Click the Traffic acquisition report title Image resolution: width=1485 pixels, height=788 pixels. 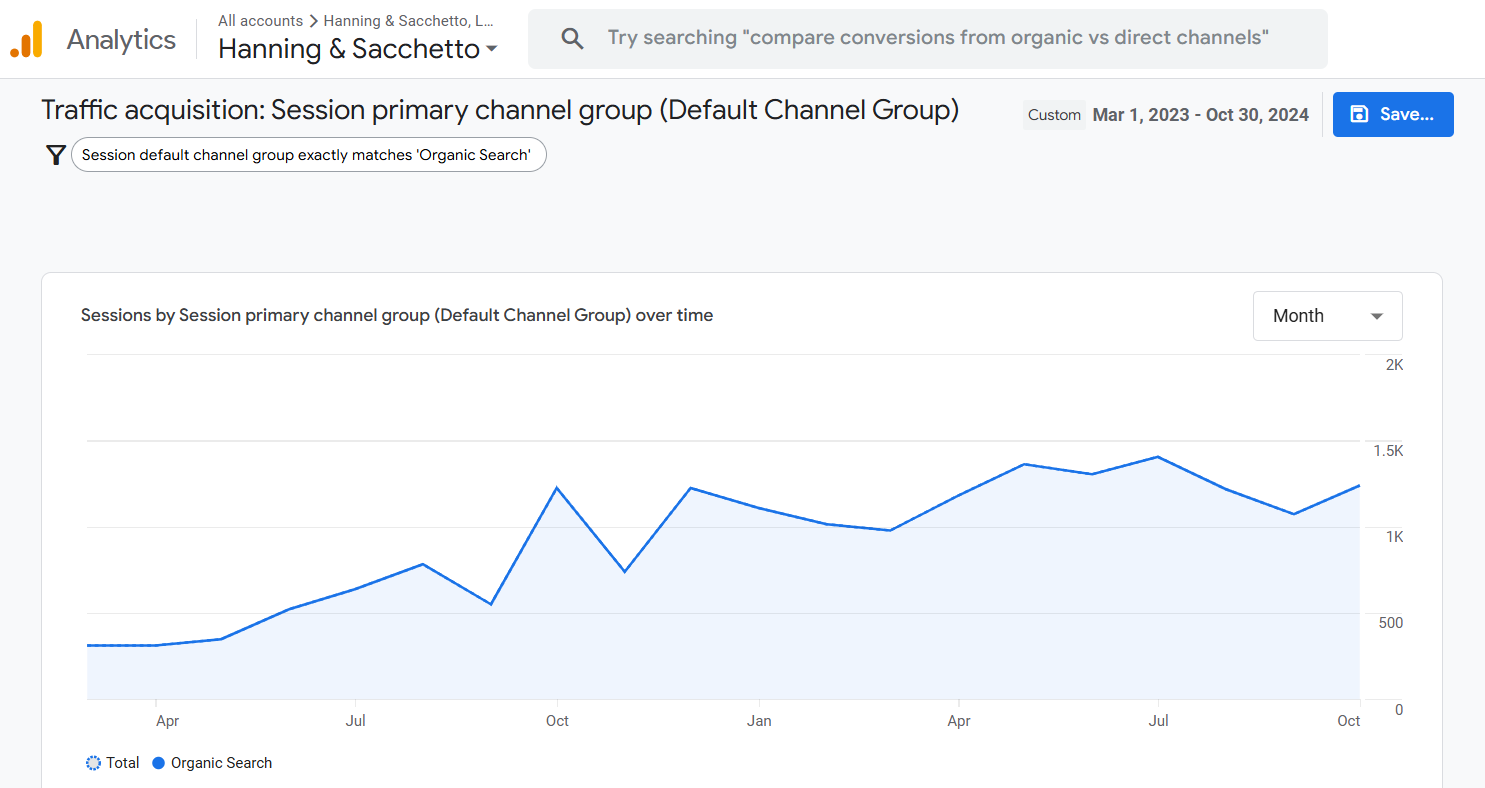500,110
